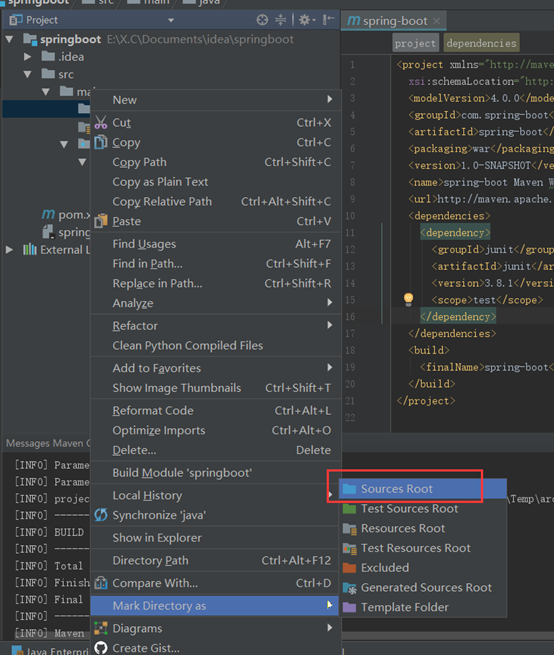Open the Project panel settings gear
The width and height of the screenshot is (554, 655).
point(307,20)
